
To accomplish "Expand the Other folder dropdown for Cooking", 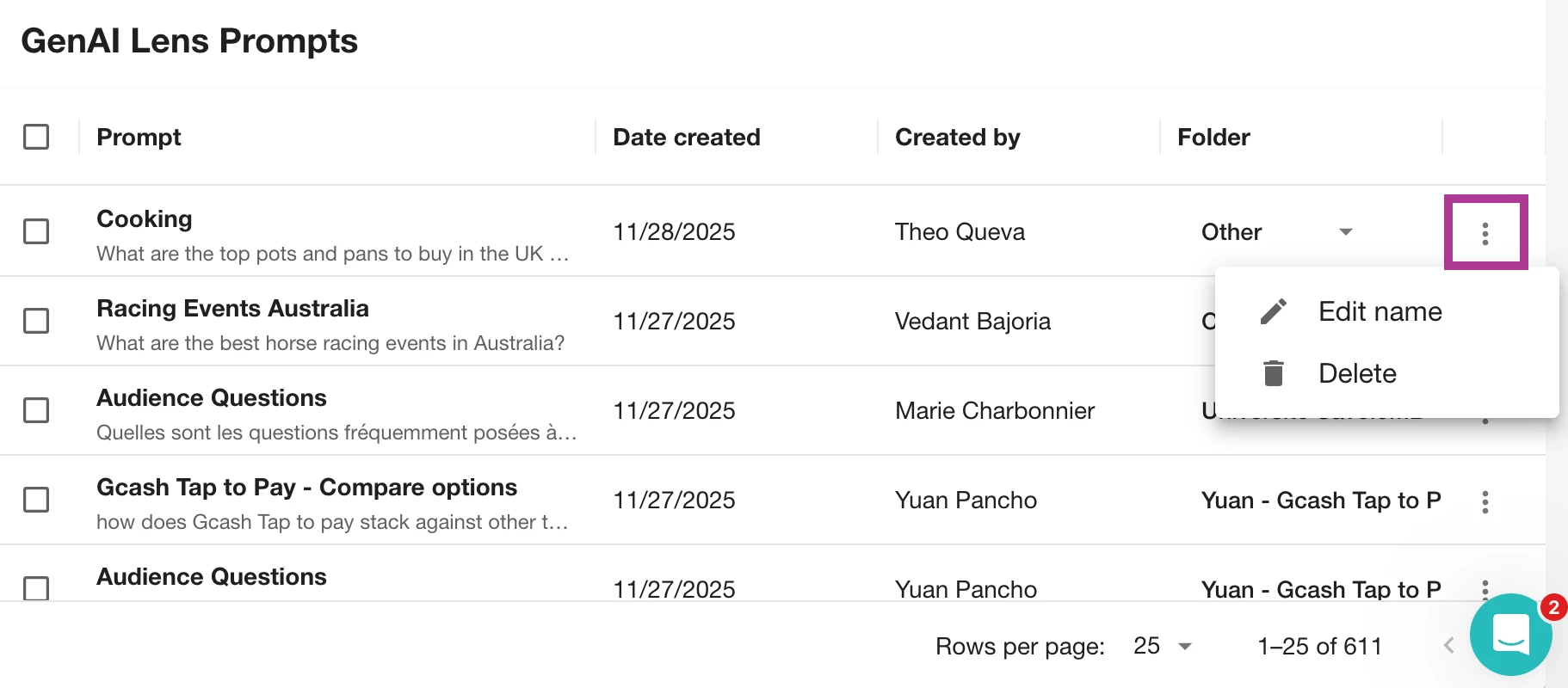I will (x=1346, y=232).
